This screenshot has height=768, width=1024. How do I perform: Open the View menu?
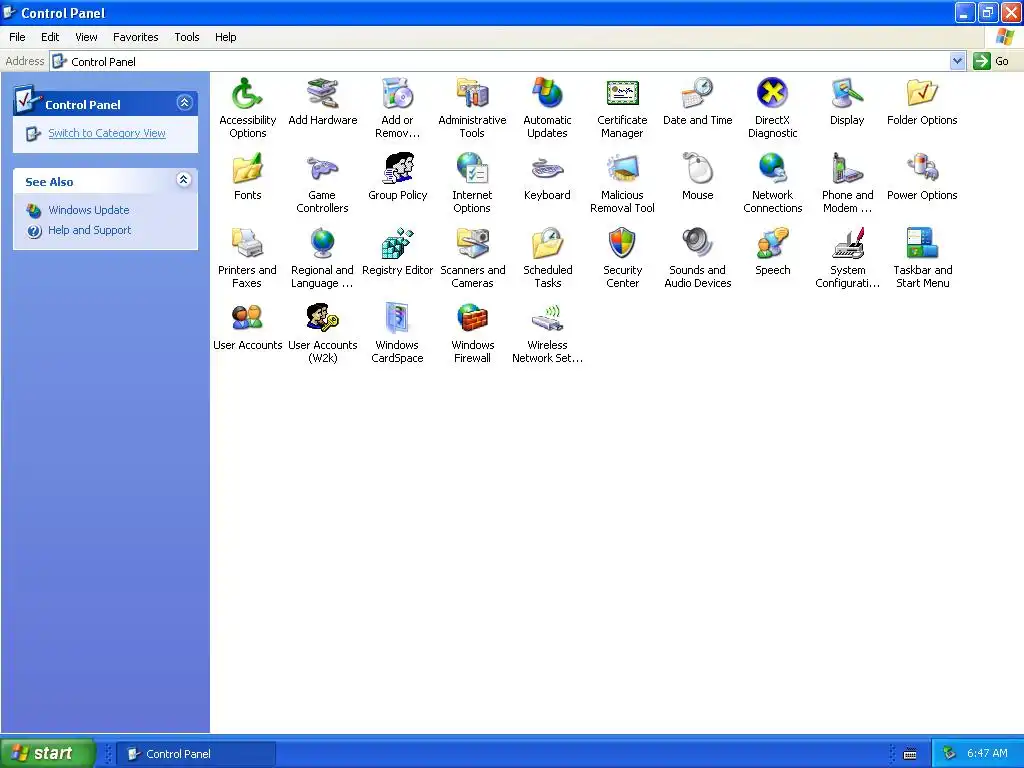coord(86,37)
